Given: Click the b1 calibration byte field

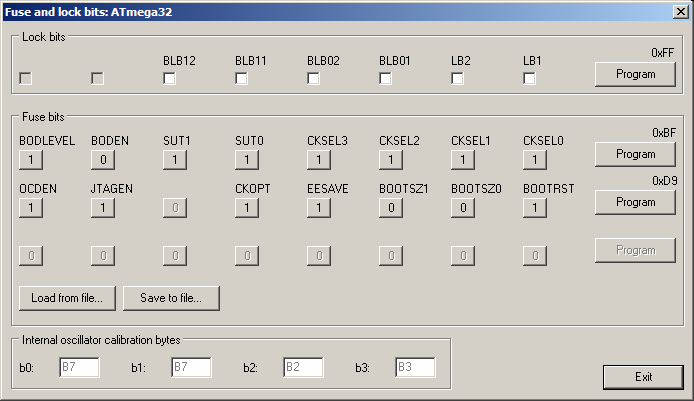Looking at the screenshot, I should click(x=191, y=367).
